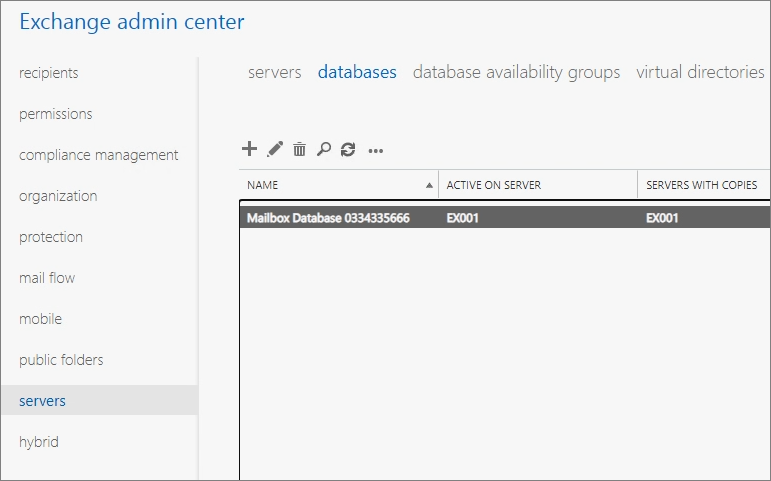
Task: Click the delete trash can icon
Action: (x=299, y=149)
